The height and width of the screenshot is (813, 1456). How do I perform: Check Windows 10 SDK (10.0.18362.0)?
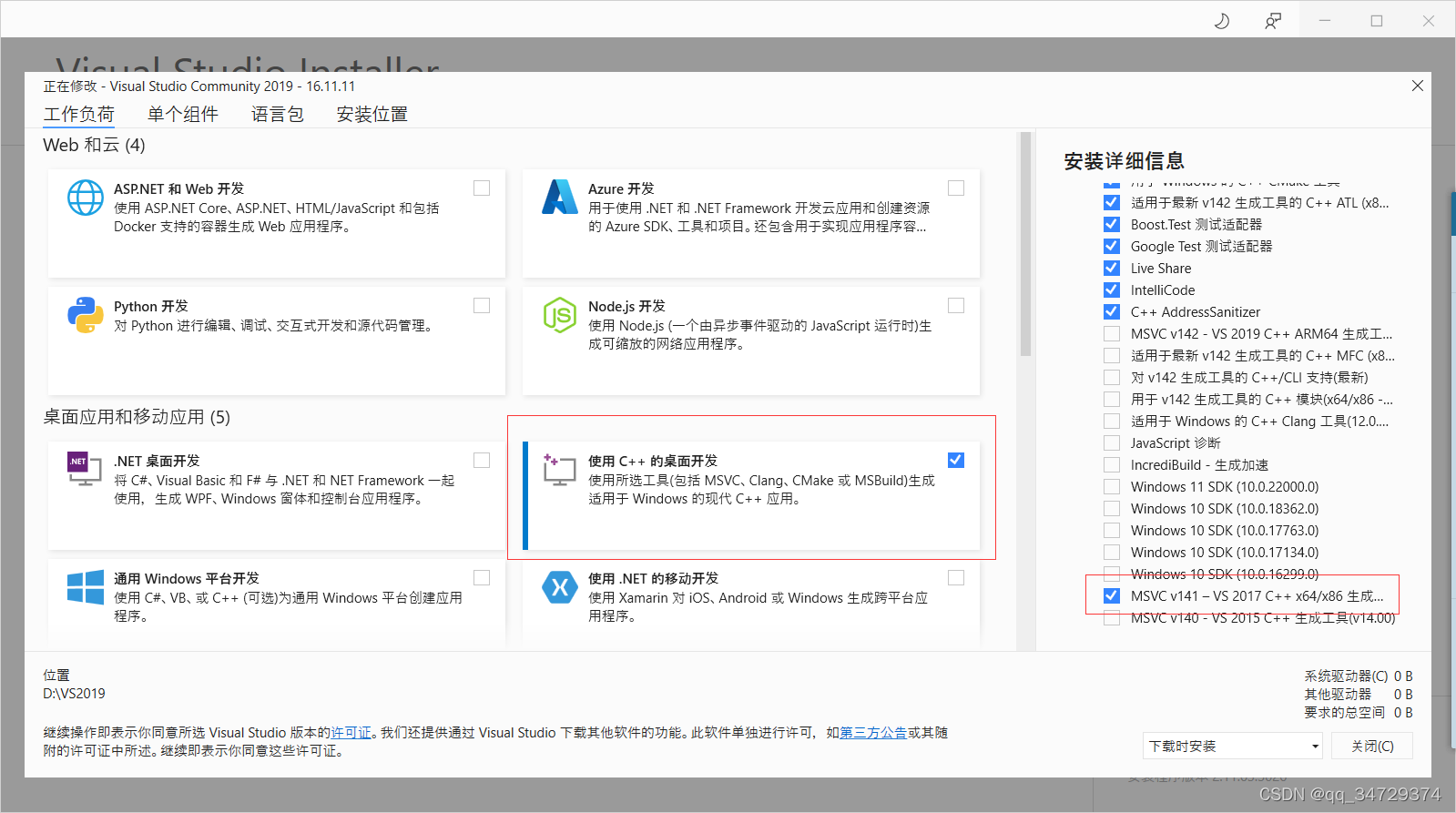coord(1112,508)
